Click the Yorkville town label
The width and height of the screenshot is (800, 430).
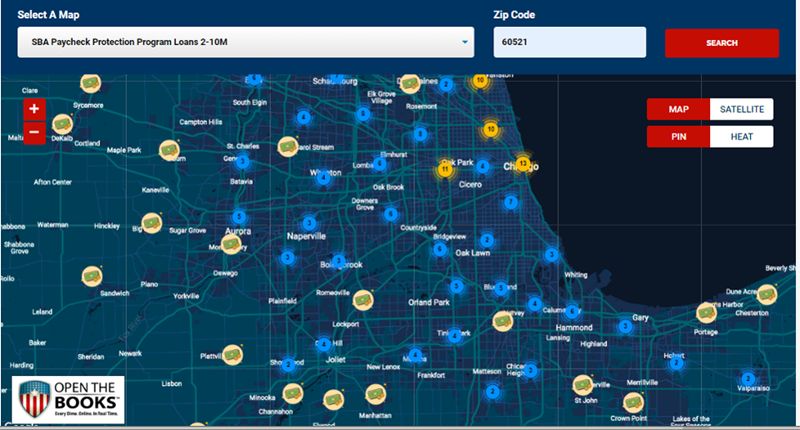186,296
